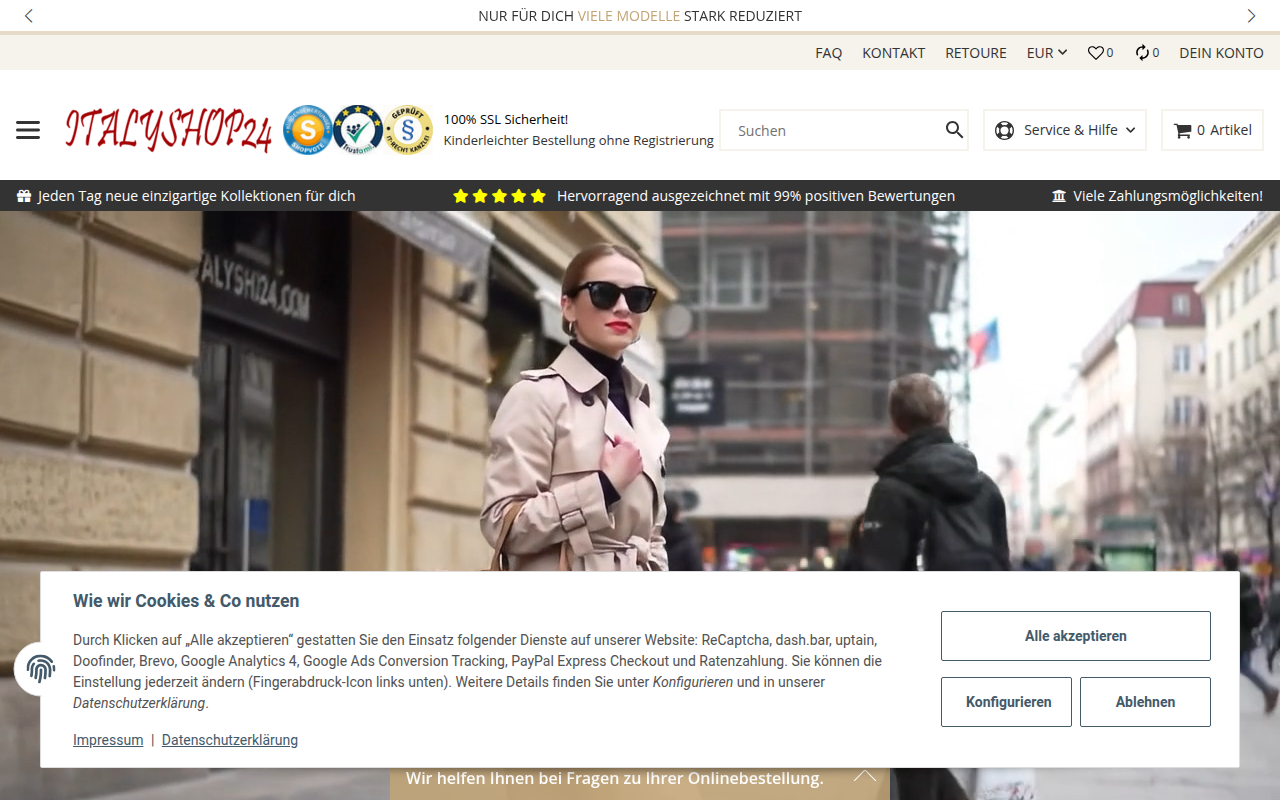Click "Wir helfen Ihnen bei Fragen" bar text

pyautogui.click(x=615, y=778)
